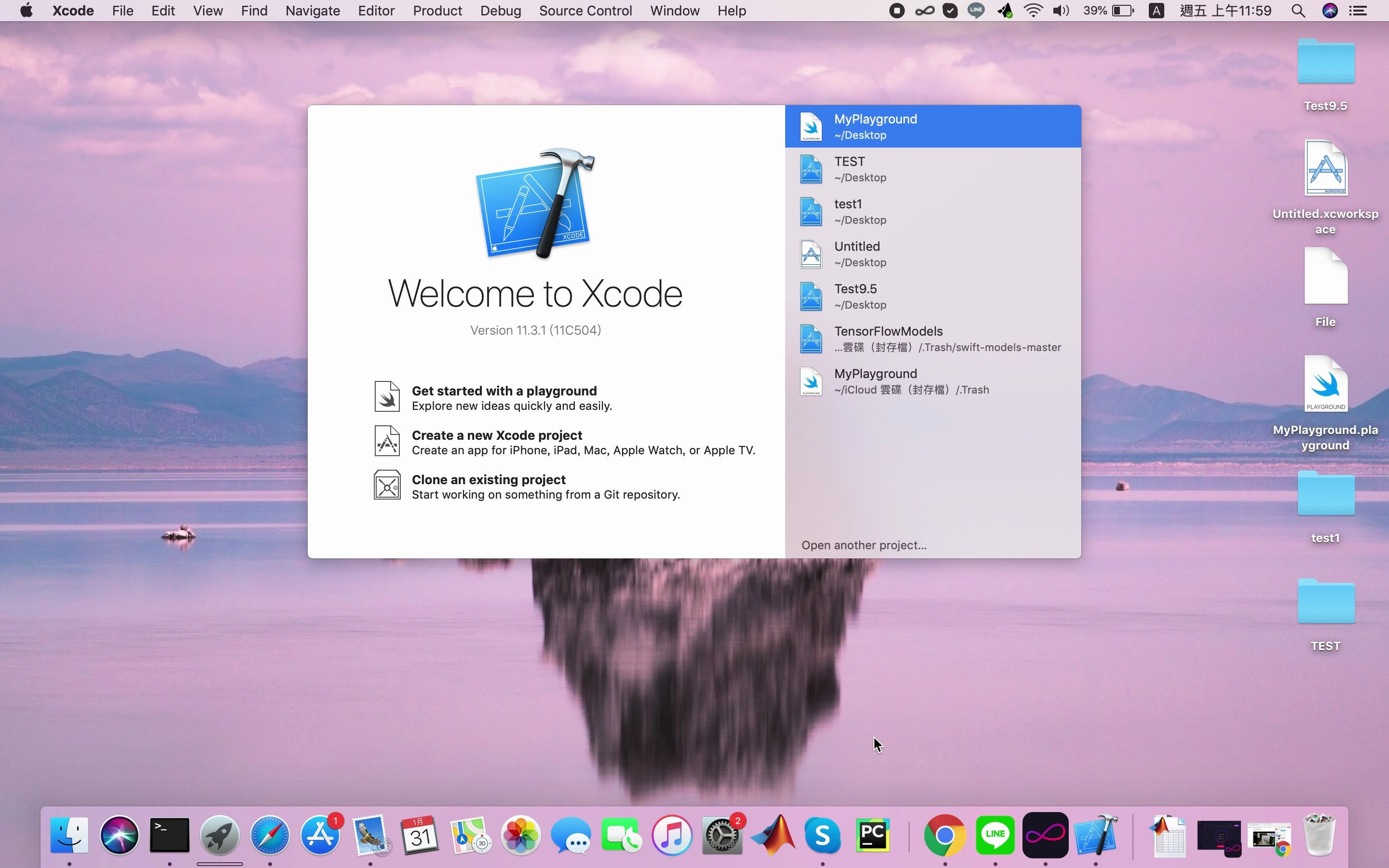Select the blank File on desktop
The image size is (1389, 868).
point(1325,276)
